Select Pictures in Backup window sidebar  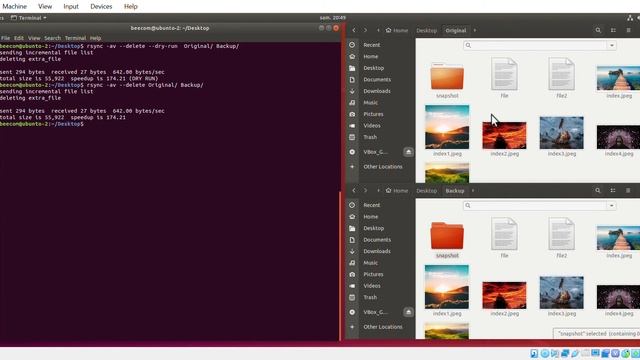(x=373, y=274)
